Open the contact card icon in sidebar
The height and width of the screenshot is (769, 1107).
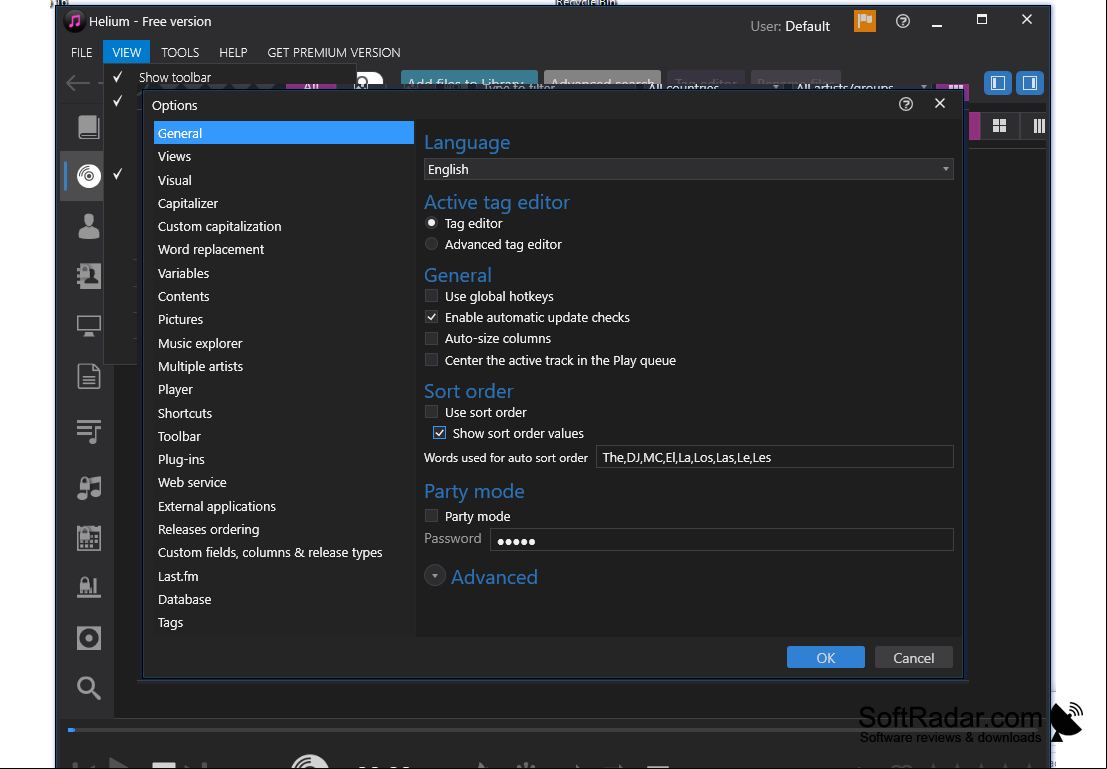coord(88,275)
